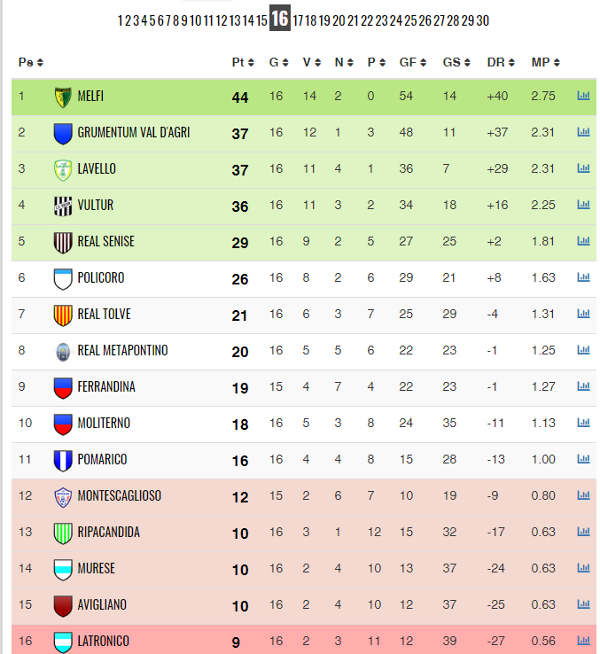
Task: Sort the table by MP column
Action: (545, 63)
